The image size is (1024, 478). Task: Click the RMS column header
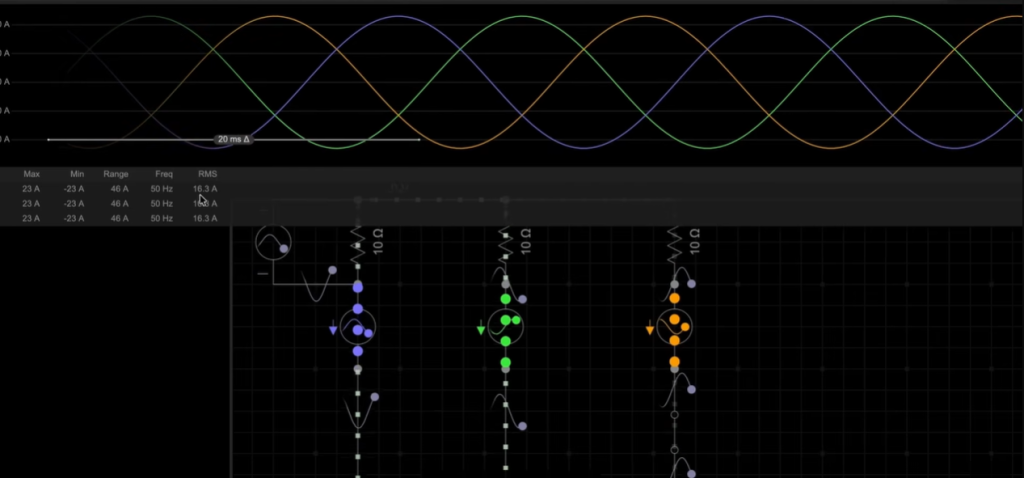(207, 174)
